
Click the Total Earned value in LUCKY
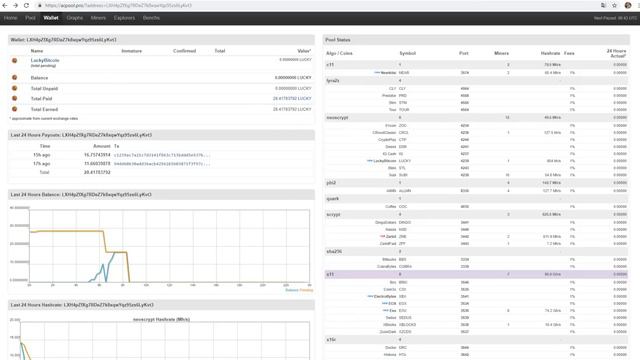pos(292,109)
